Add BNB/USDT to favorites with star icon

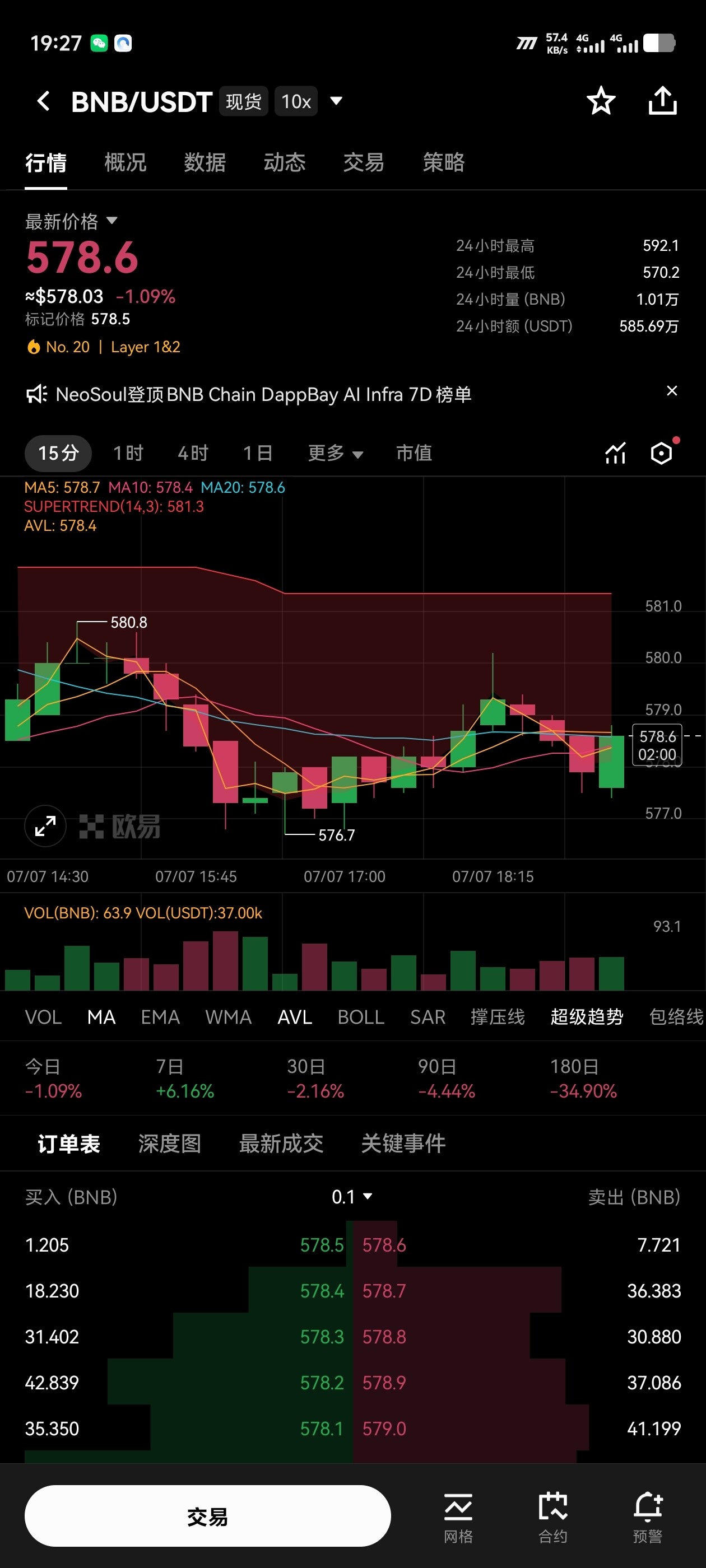click(601, 100)
